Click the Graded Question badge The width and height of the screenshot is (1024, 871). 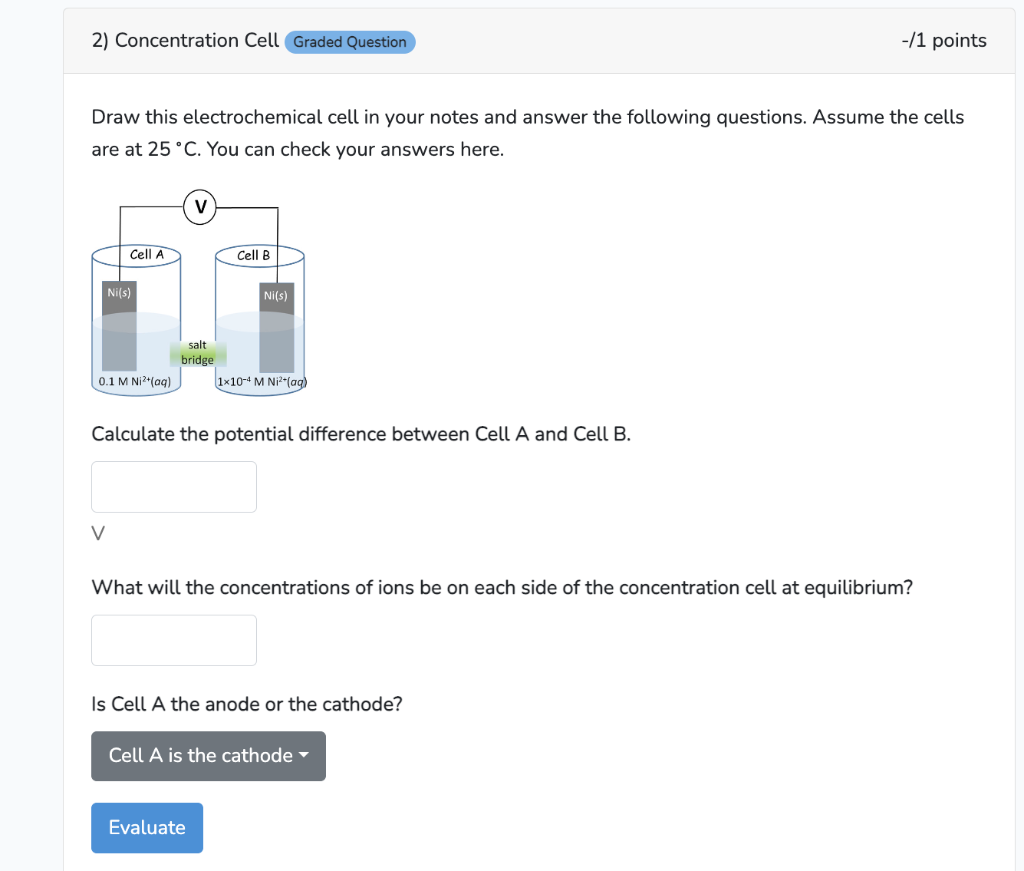pos(349,42)
